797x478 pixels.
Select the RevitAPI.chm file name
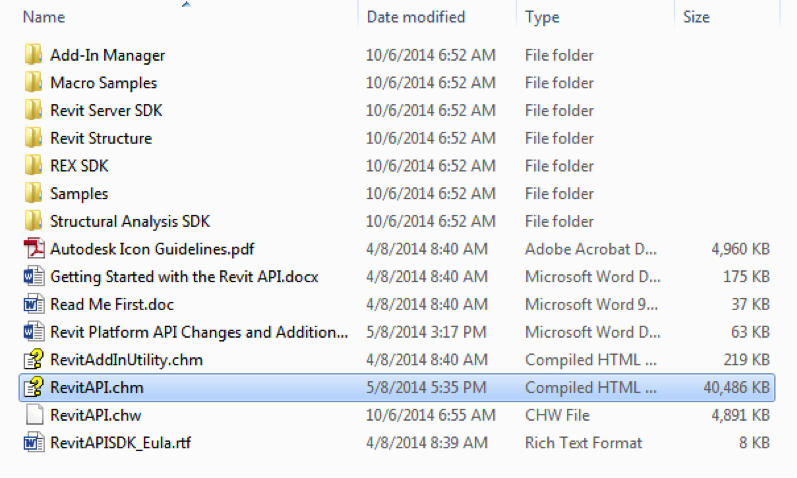click(x=97, y=387)
